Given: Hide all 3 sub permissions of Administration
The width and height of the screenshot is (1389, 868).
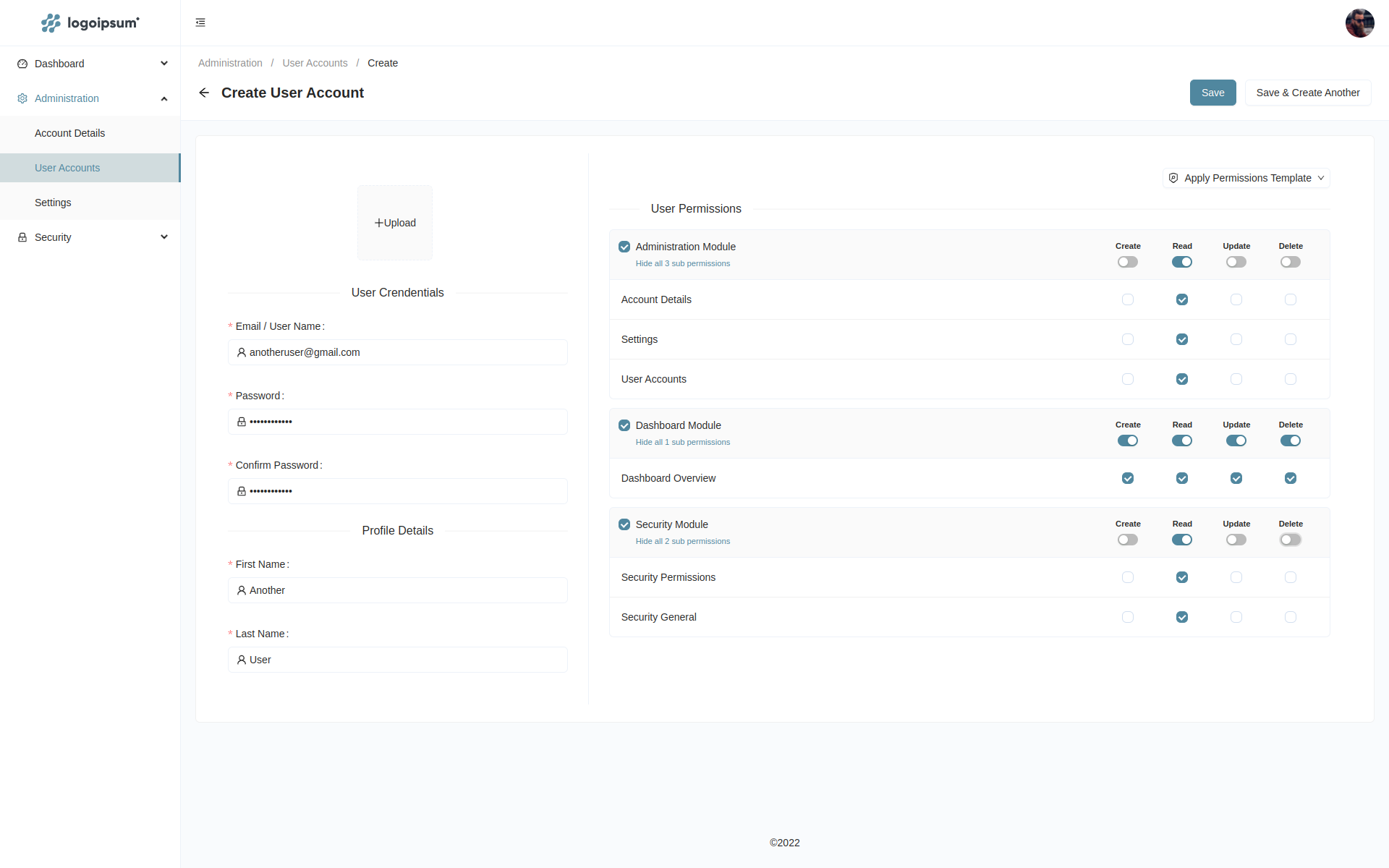Looking at the screenshot, I should [x=682, y=263].
